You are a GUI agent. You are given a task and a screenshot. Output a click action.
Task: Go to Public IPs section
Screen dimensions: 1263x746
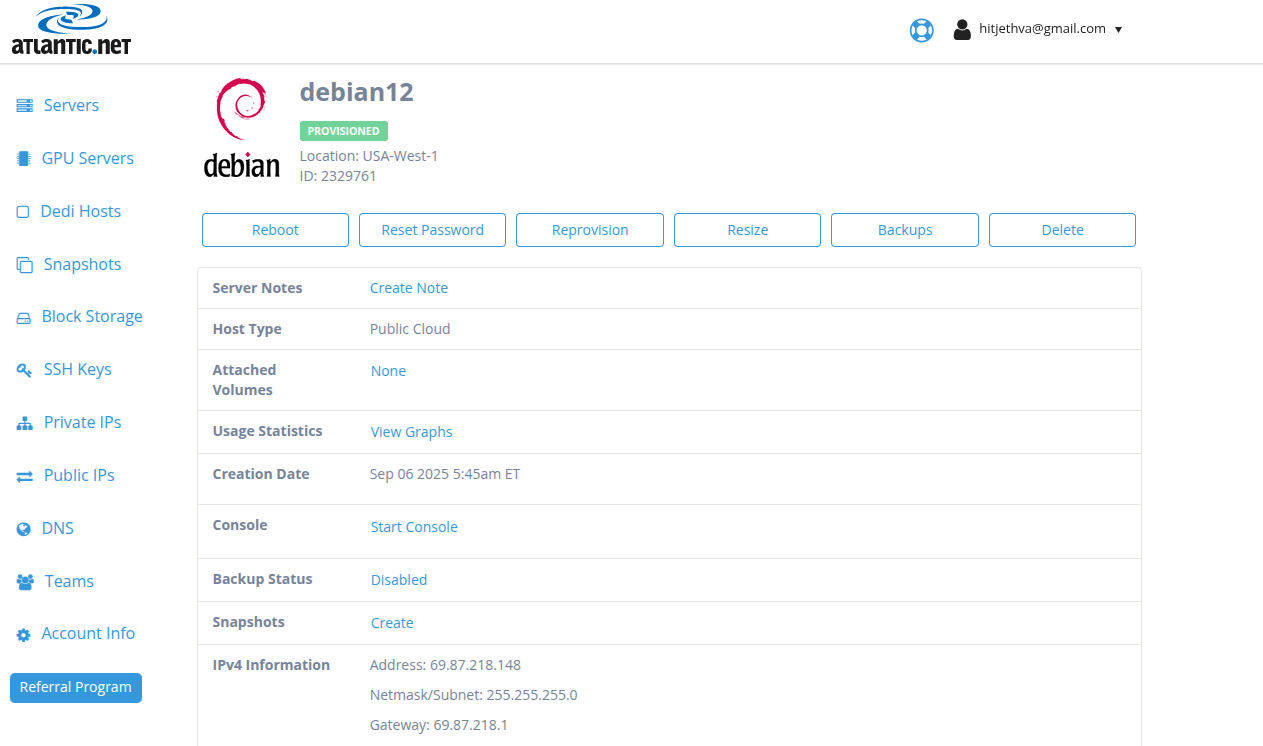coord(78,475)
